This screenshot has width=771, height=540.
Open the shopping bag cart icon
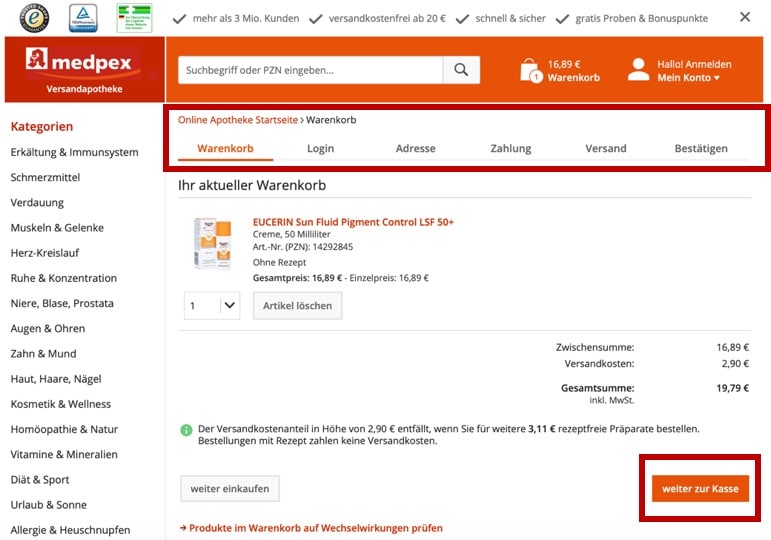tap(531, 71)
